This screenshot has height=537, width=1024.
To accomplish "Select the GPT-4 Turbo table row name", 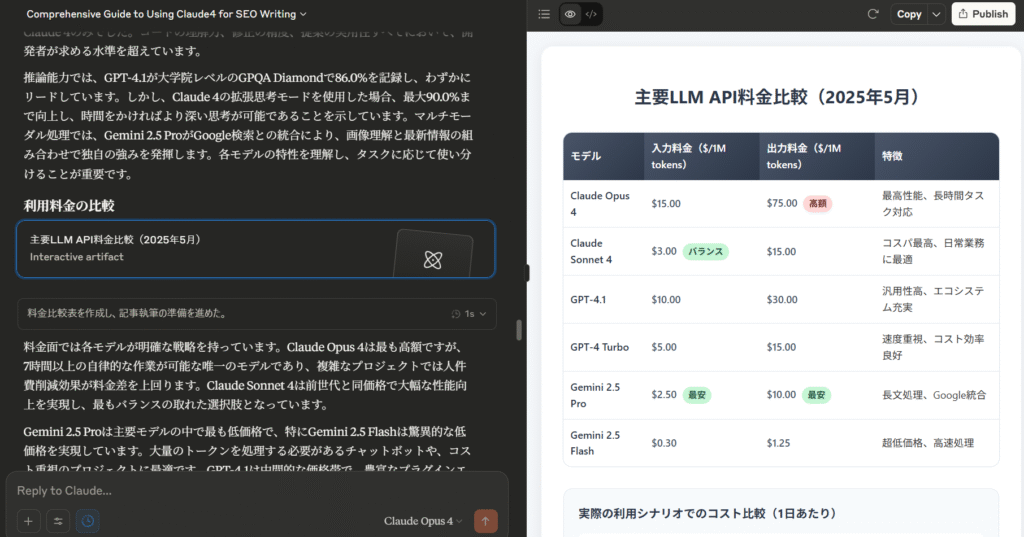I will click(x=600, y=348).
